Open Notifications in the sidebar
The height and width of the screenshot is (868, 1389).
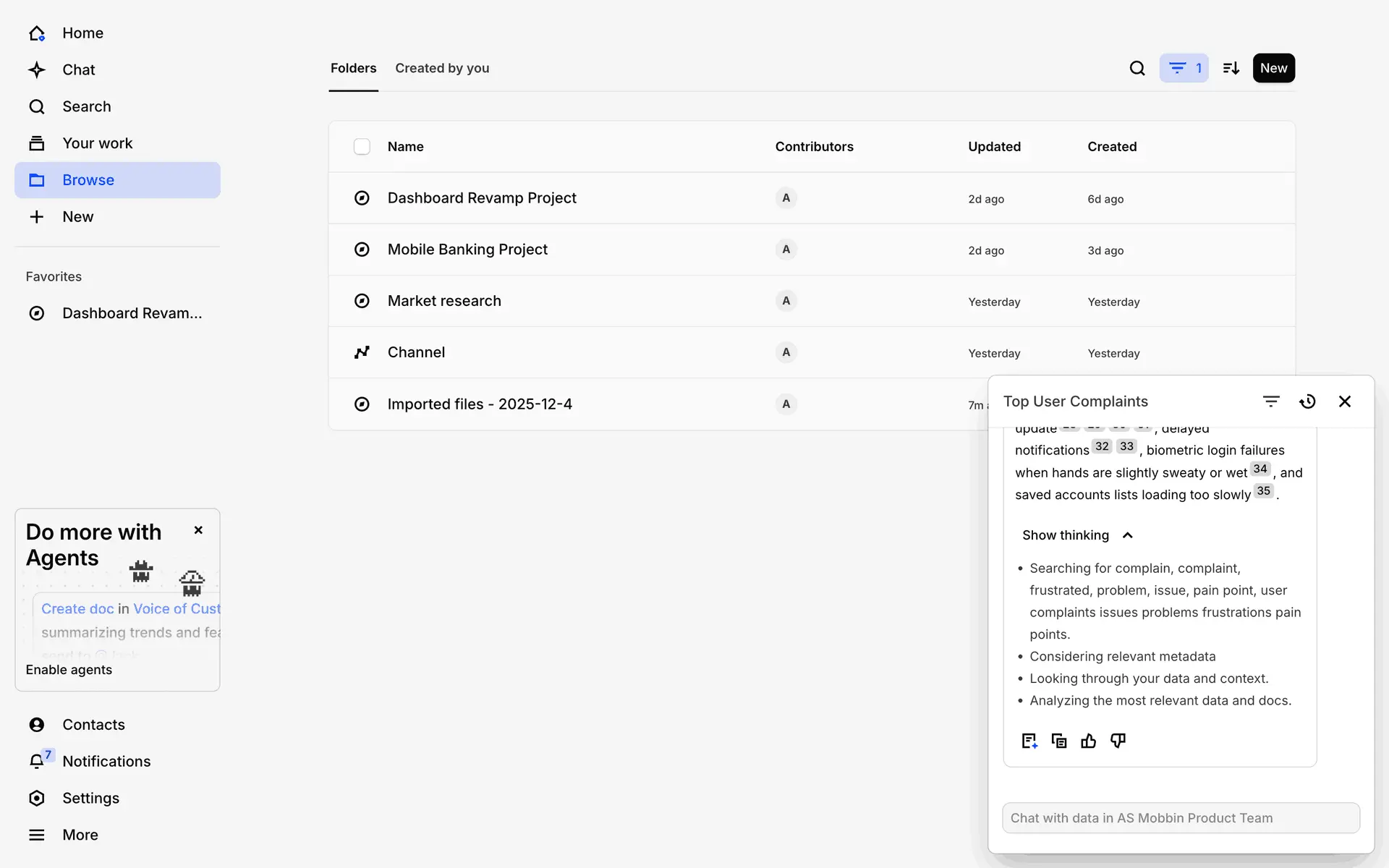[x=106, y=762]
